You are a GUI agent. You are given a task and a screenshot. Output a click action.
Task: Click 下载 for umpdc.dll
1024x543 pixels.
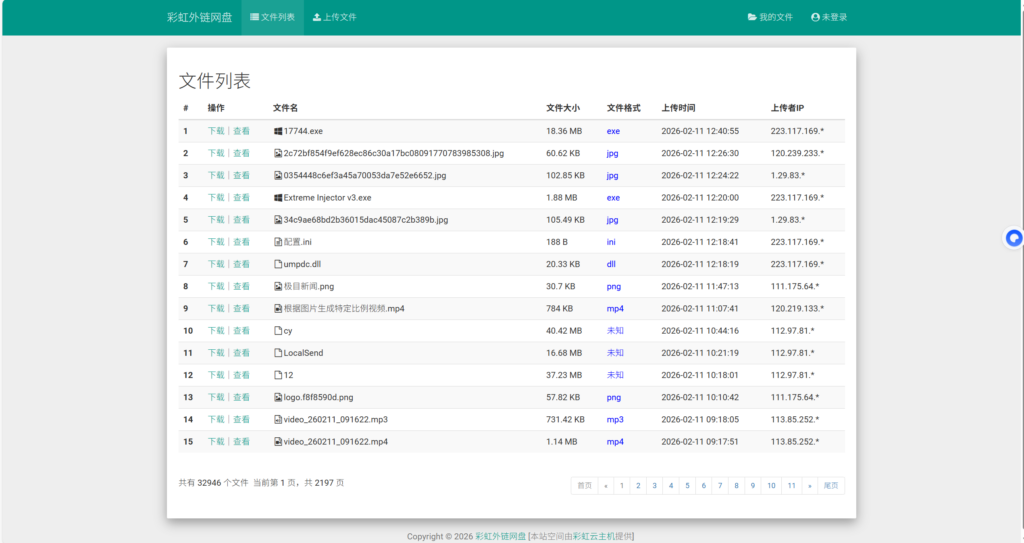tap(216, 265)
